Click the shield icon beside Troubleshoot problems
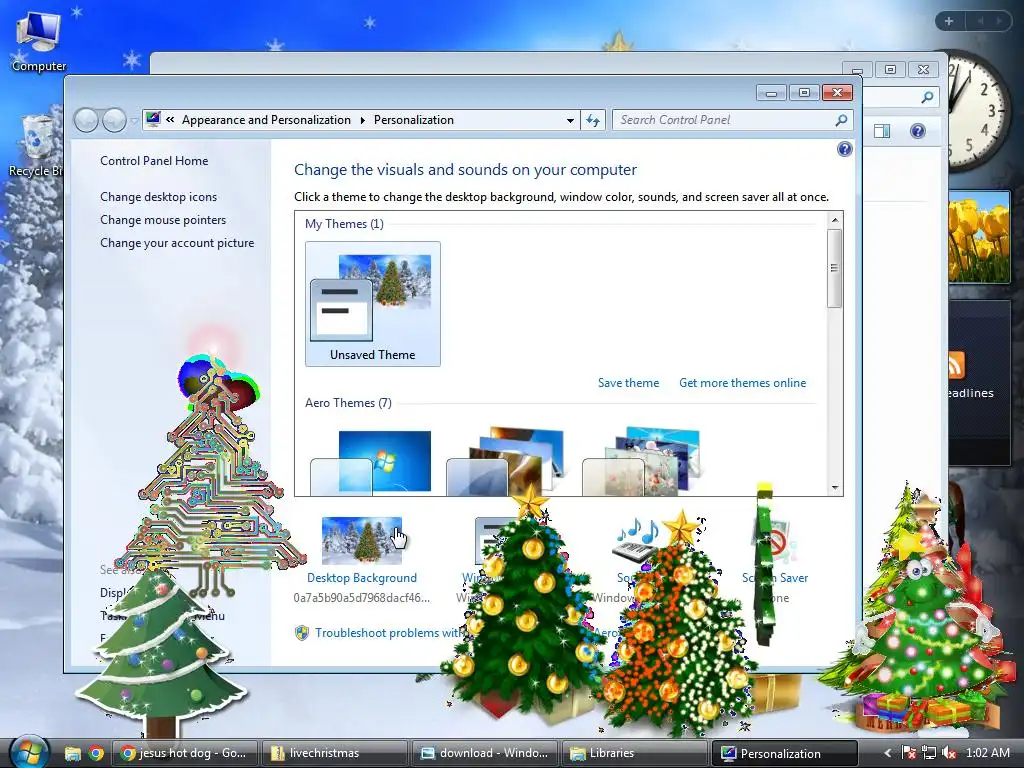This screenshot has width=1024, height=768. click(302, 633)
